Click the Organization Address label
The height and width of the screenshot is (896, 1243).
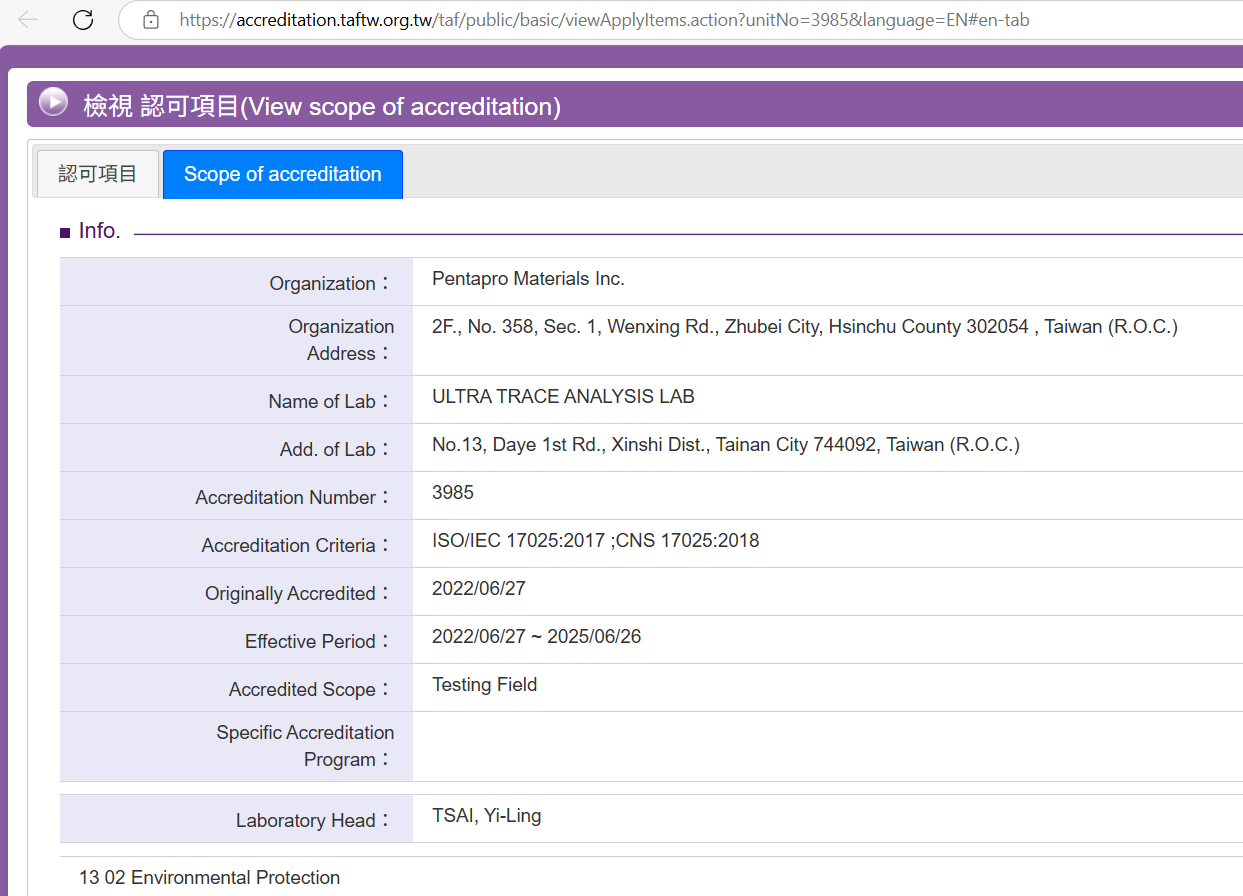pos(341,340)
